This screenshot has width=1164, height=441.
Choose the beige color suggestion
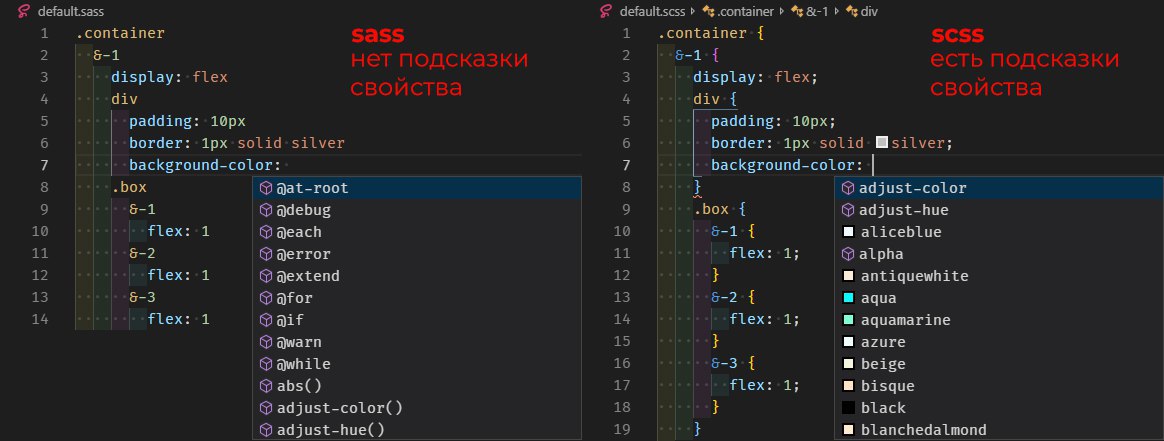tap(999, 365)
